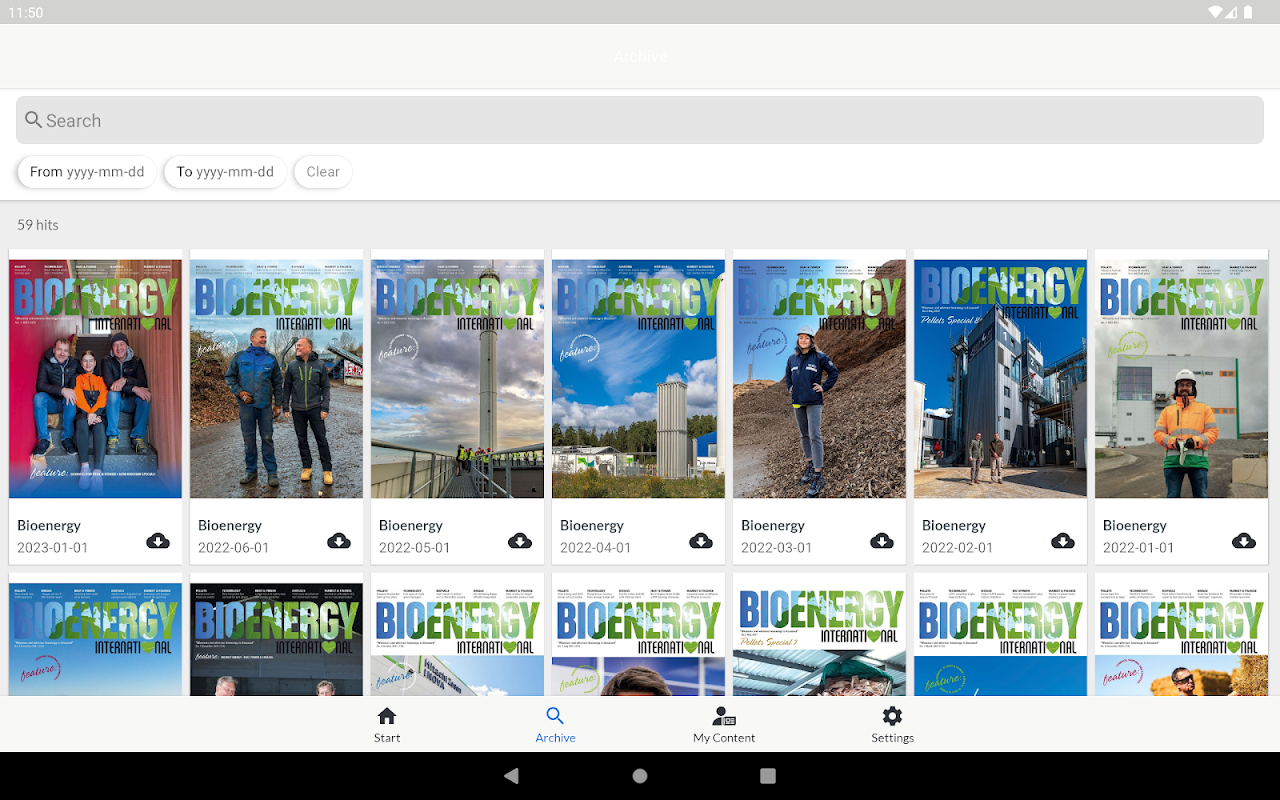Open the 2022-01-01 Bioenergy cover
Viewport: 1280px width, 800px height.
(1182, 379)
